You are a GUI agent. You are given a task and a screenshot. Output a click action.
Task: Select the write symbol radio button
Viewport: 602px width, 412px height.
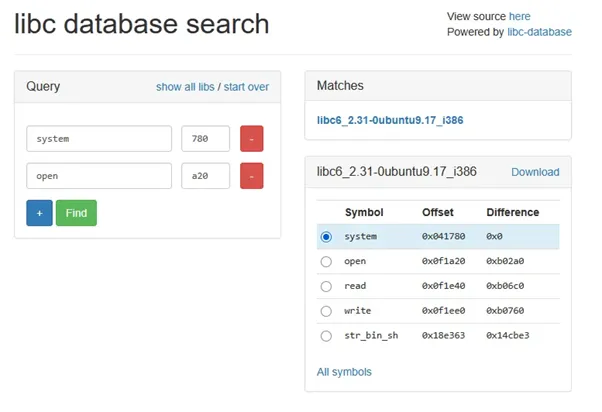[326, 311]
